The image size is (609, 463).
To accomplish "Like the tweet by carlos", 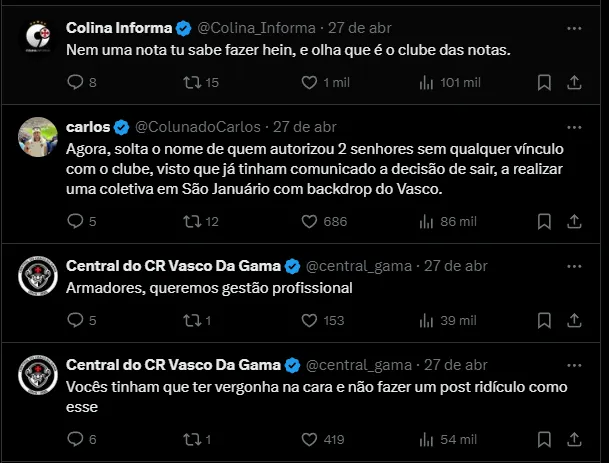I will tap(309, 221).
